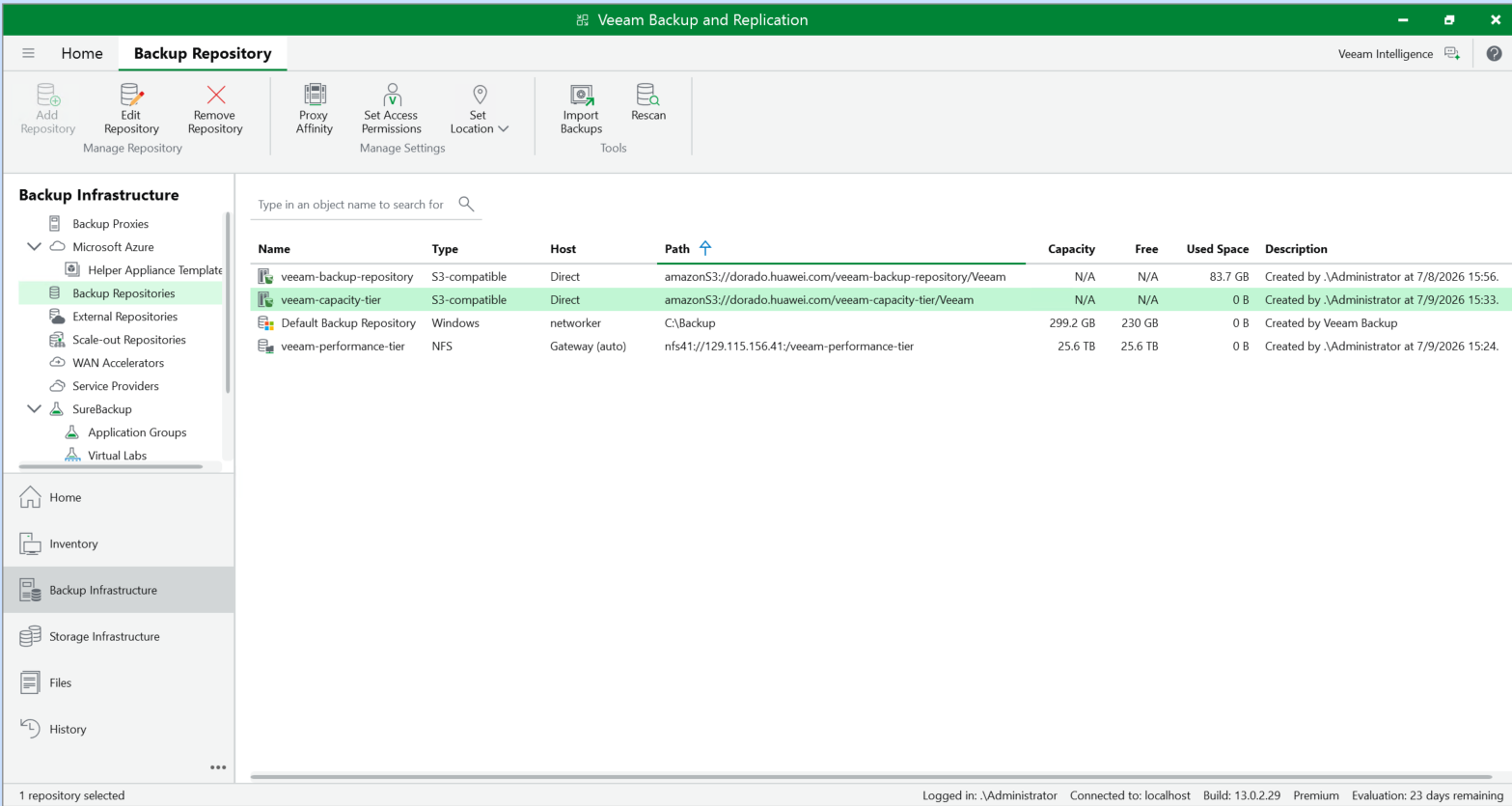Viewport: 1512px width, 806px height.
Task: Go to the Home navigation view
Action: tap(119, 497)
